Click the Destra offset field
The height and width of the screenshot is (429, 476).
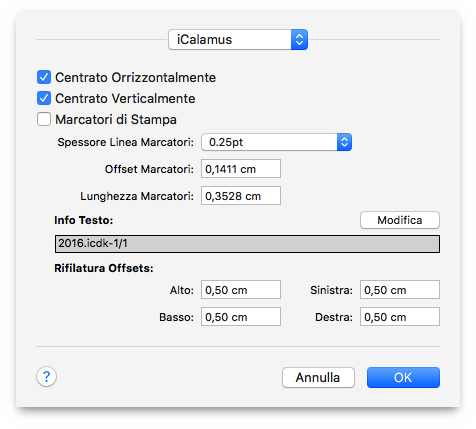click(400, 317)
